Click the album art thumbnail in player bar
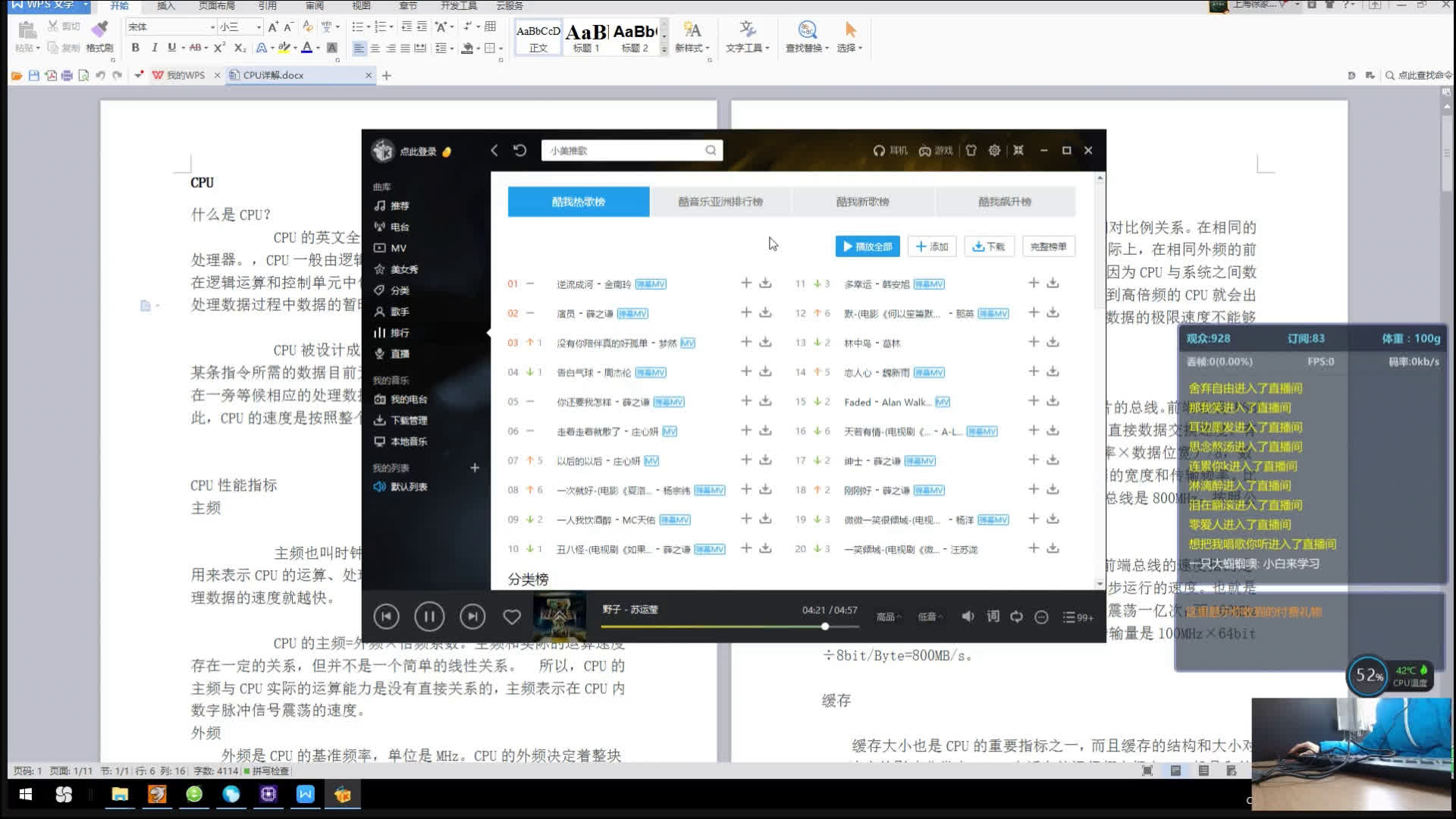The height and width of the screenshot is (819, 1456). click(x=560, y=617)
